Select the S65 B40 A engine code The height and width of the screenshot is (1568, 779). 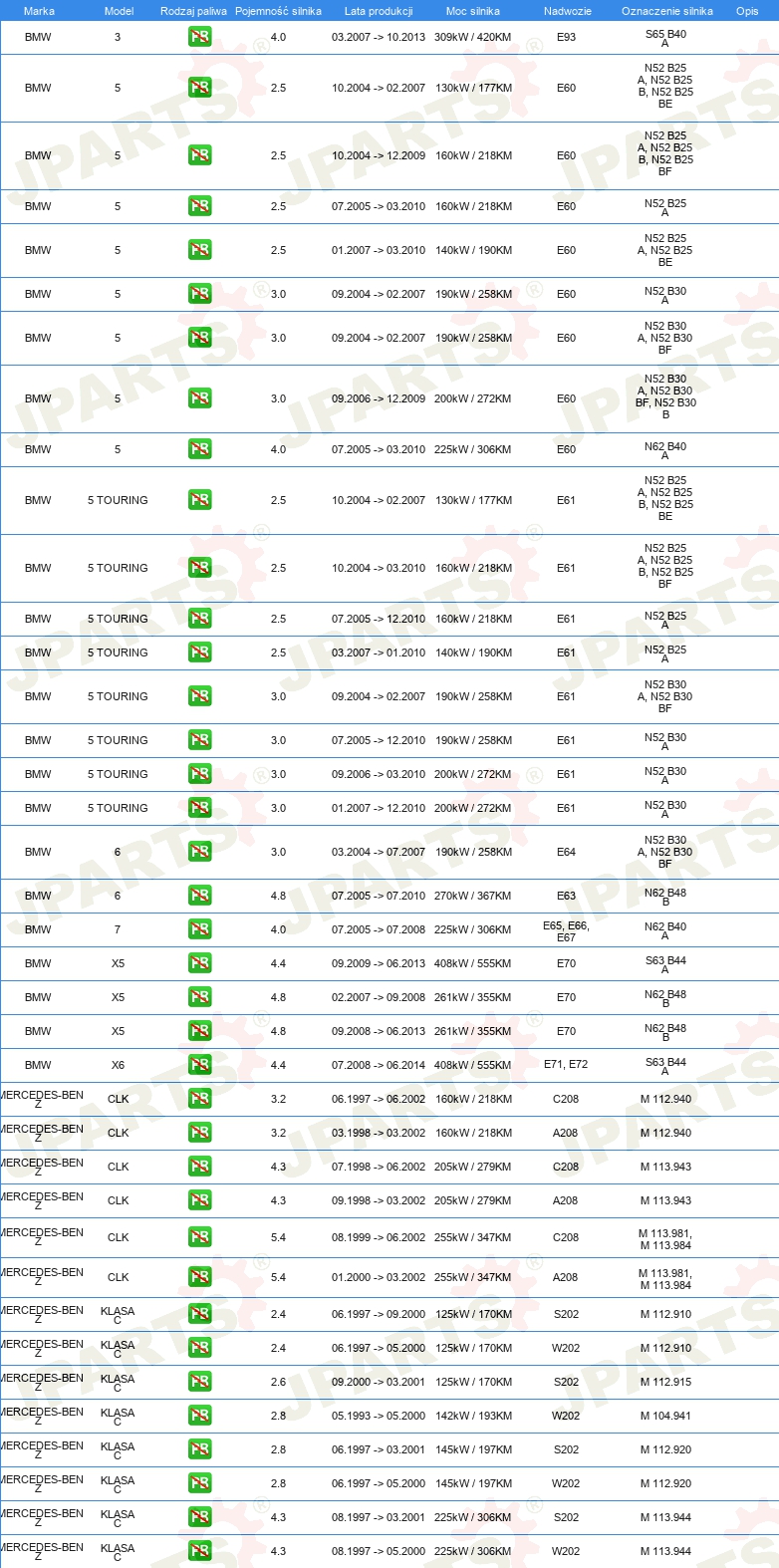point(665,38)
